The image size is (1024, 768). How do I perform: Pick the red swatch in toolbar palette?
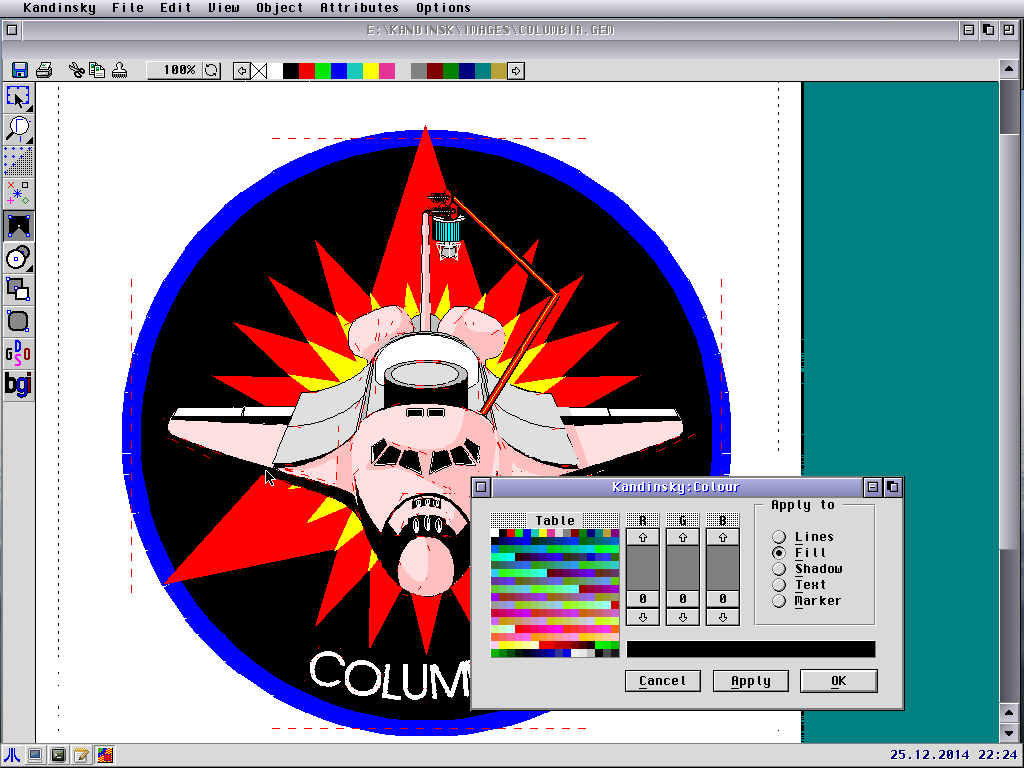[307, 71]
